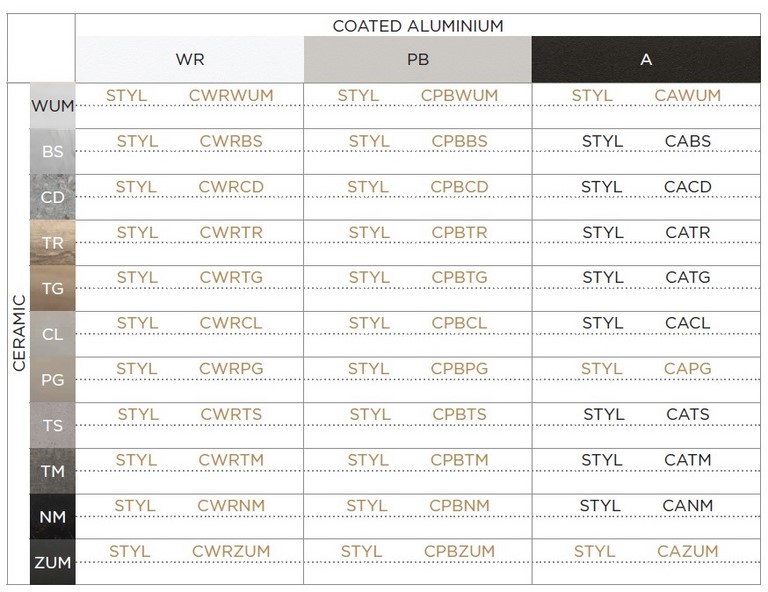Viewport: 768px width, 592px height.
Task: Click product code CWRWUM
Action: pyautogui.click(x=231, y=95)
